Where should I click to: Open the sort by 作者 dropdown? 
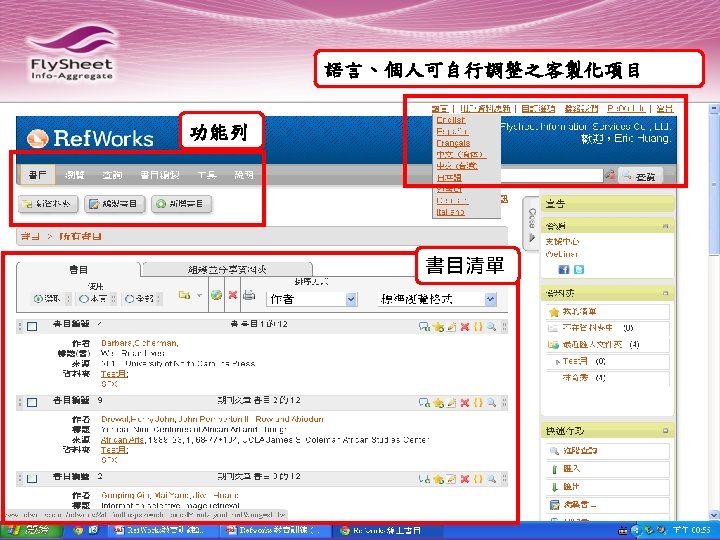tap(311, 299)
